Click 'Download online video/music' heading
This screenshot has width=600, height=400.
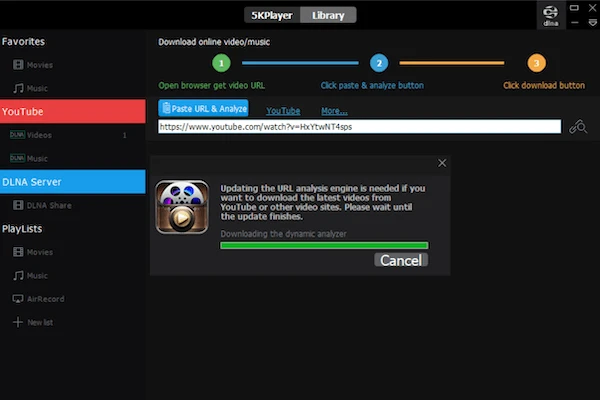point(214,42)
